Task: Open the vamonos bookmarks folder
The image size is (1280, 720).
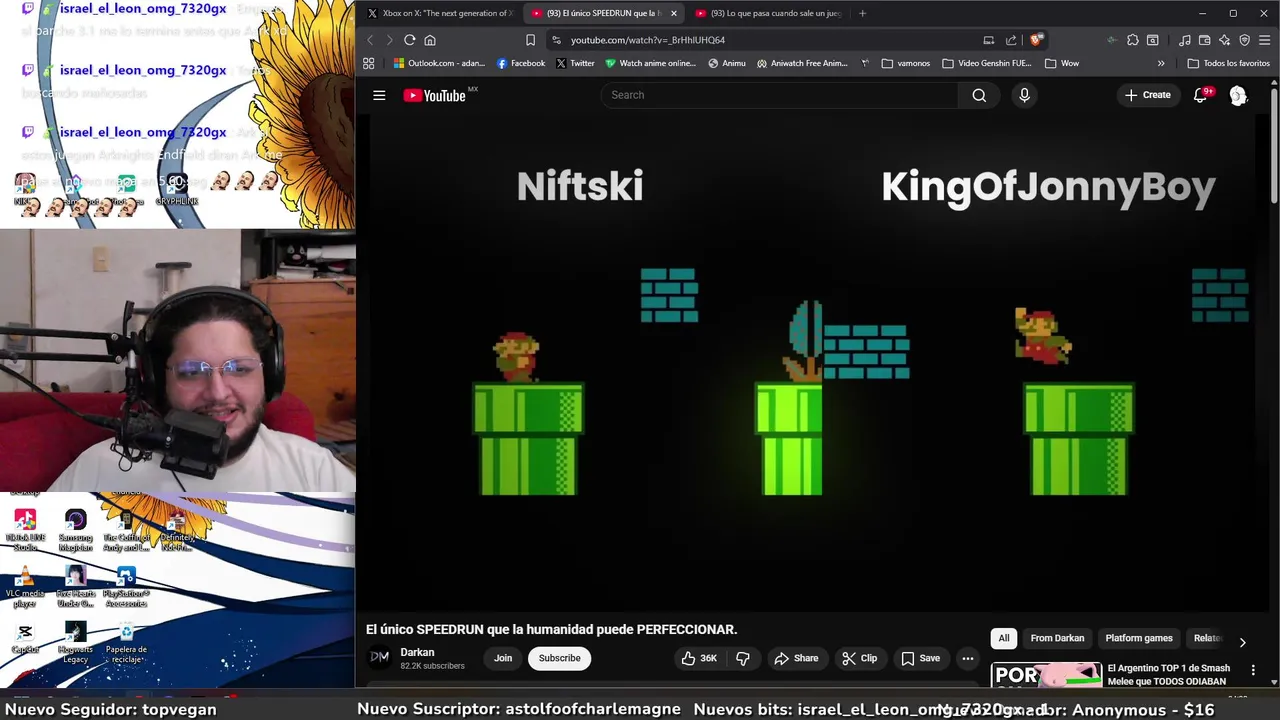Action: 906,63
